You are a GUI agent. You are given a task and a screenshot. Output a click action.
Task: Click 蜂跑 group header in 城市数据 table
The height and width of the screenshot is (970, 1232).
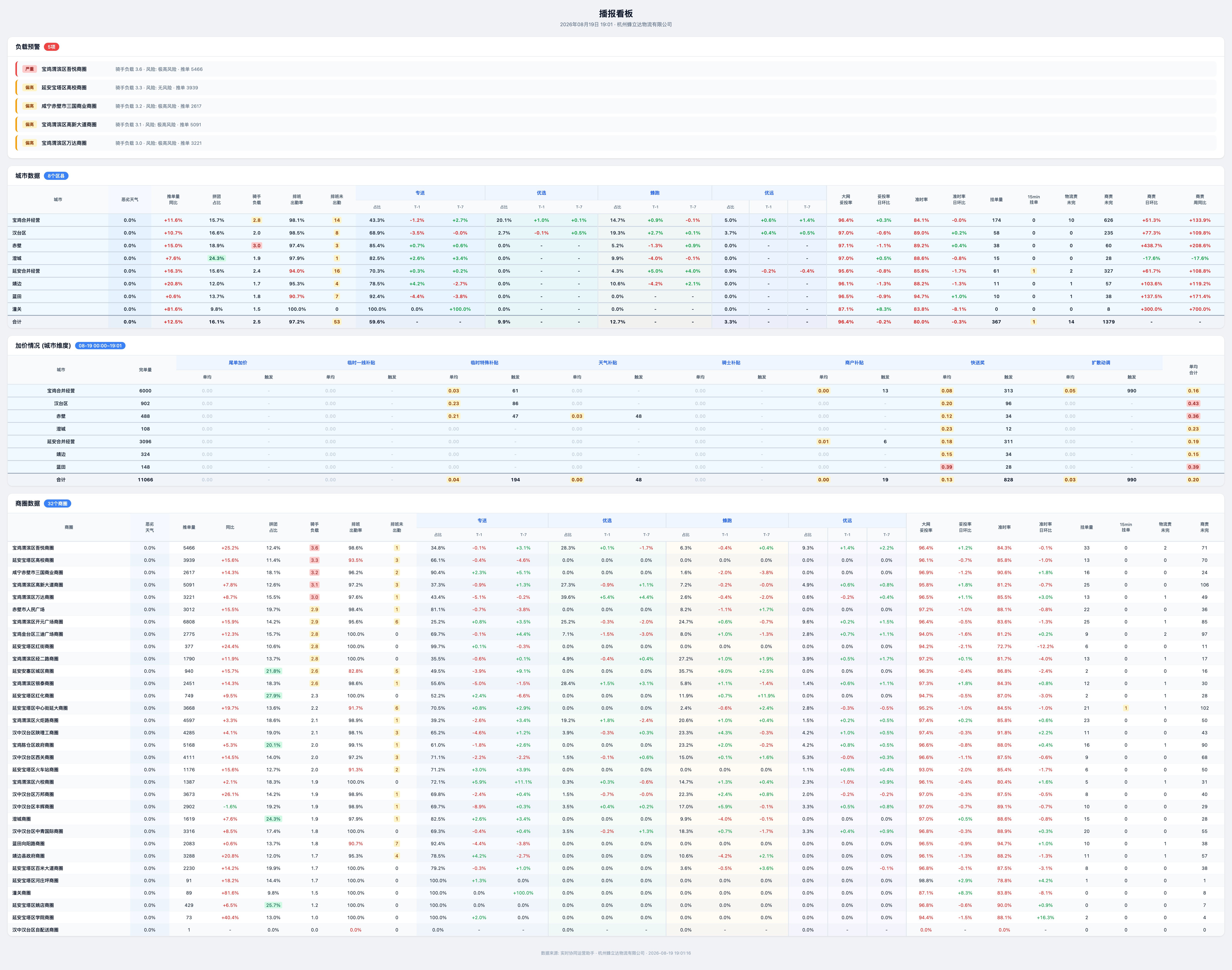pos(655,193)
